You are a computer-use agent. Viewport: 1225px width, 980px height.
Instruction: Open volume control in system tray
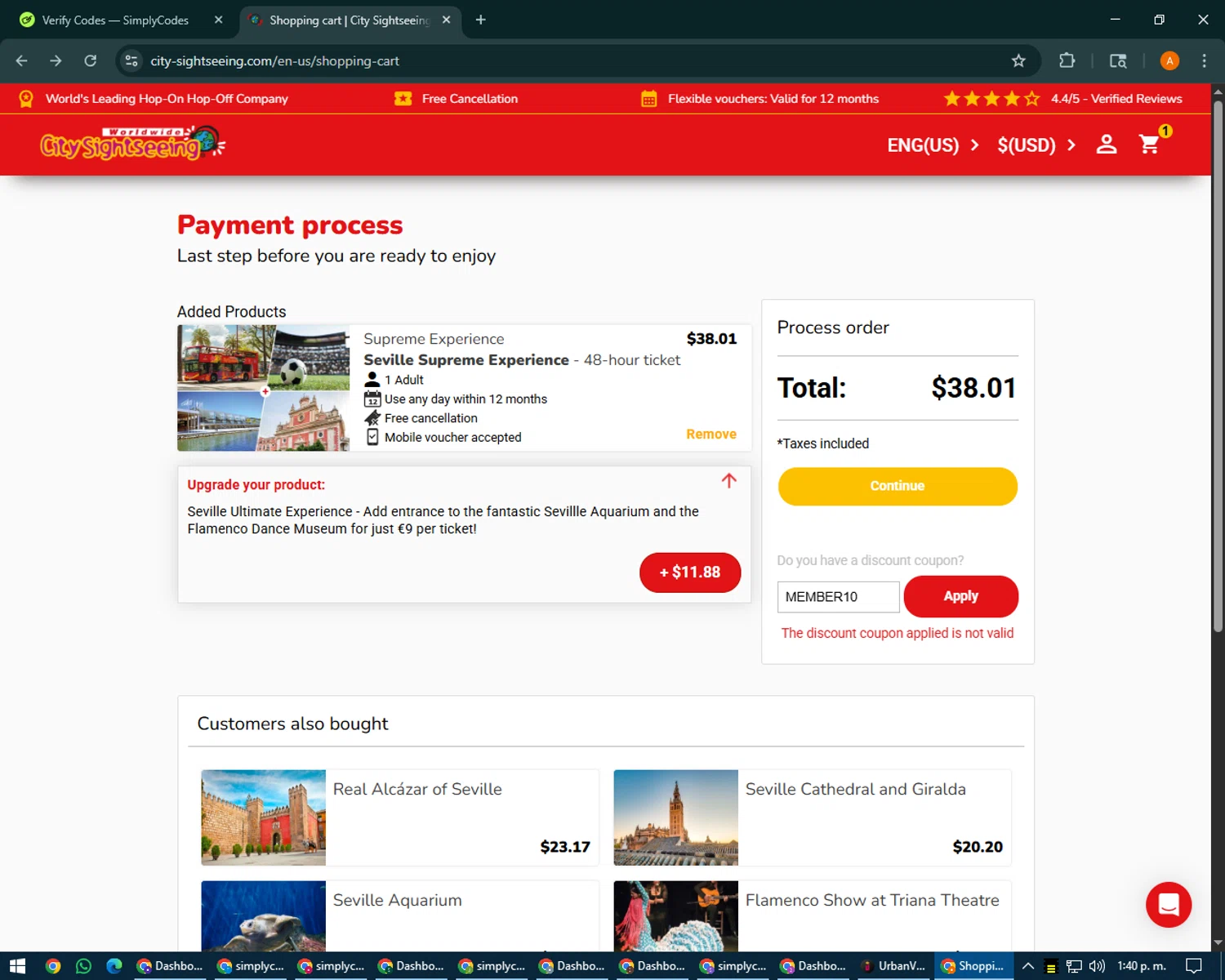coord(1097,966)
